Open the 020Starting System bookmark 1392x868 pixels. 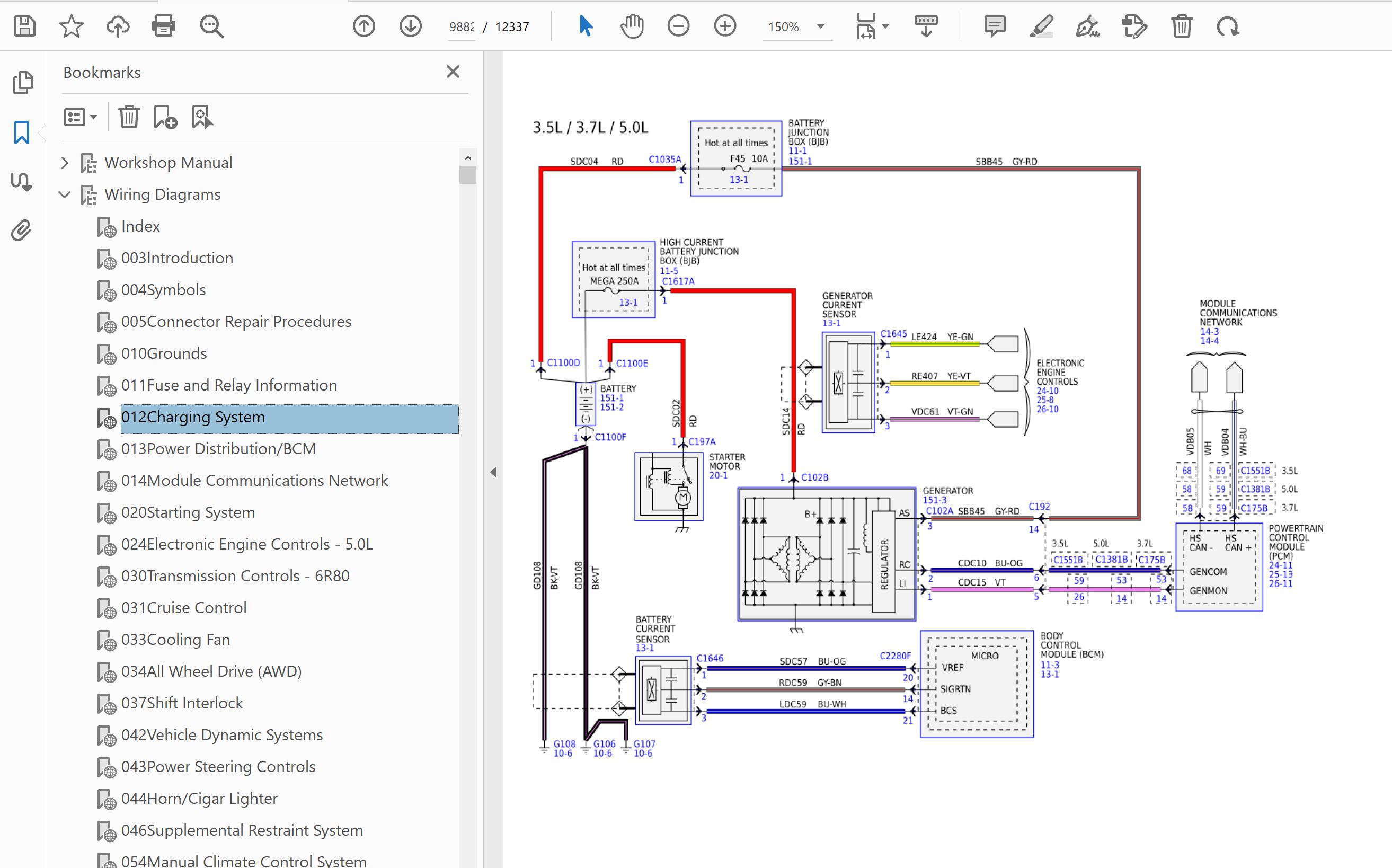188,512
